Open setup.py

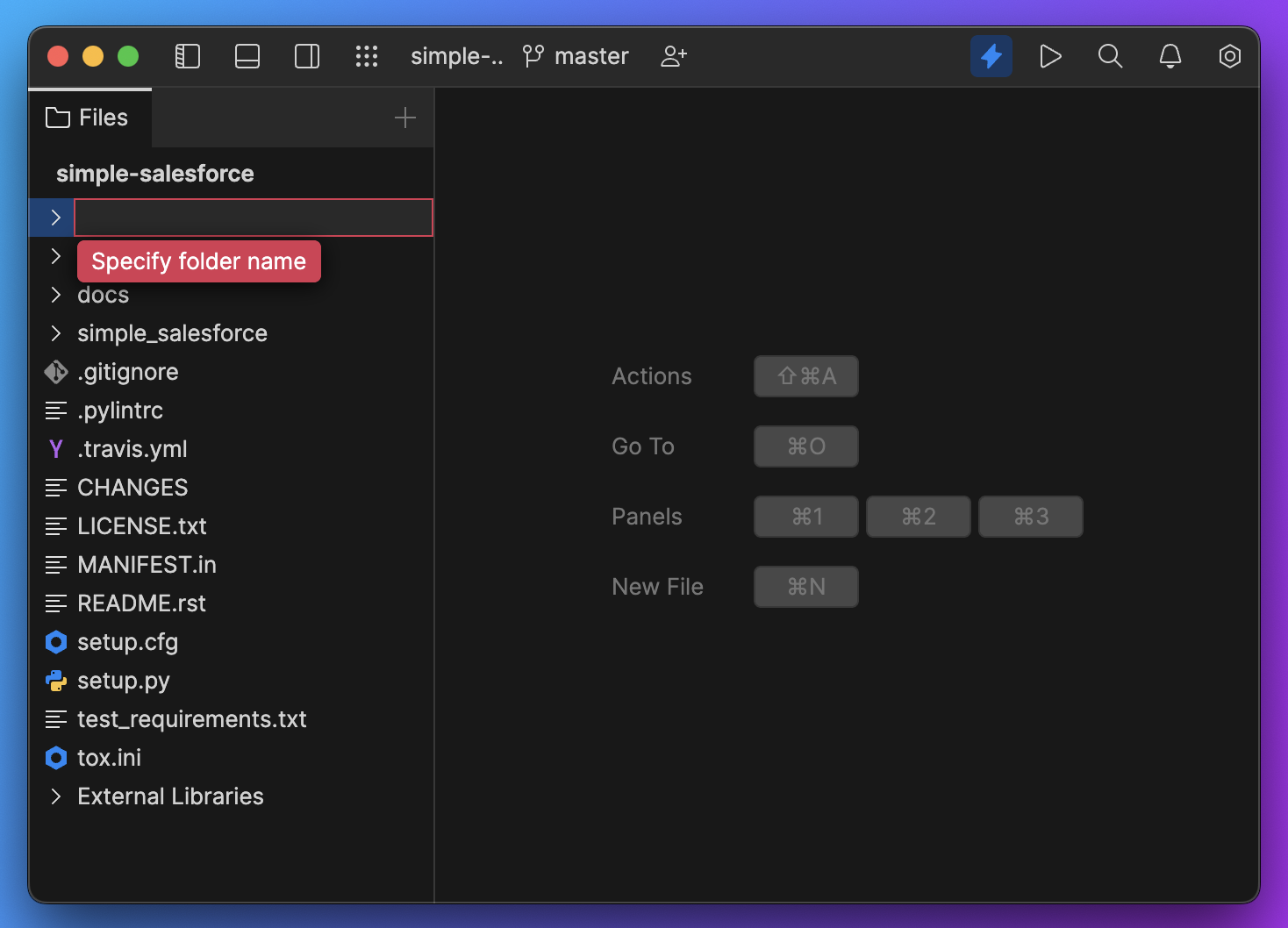(124, 681)
